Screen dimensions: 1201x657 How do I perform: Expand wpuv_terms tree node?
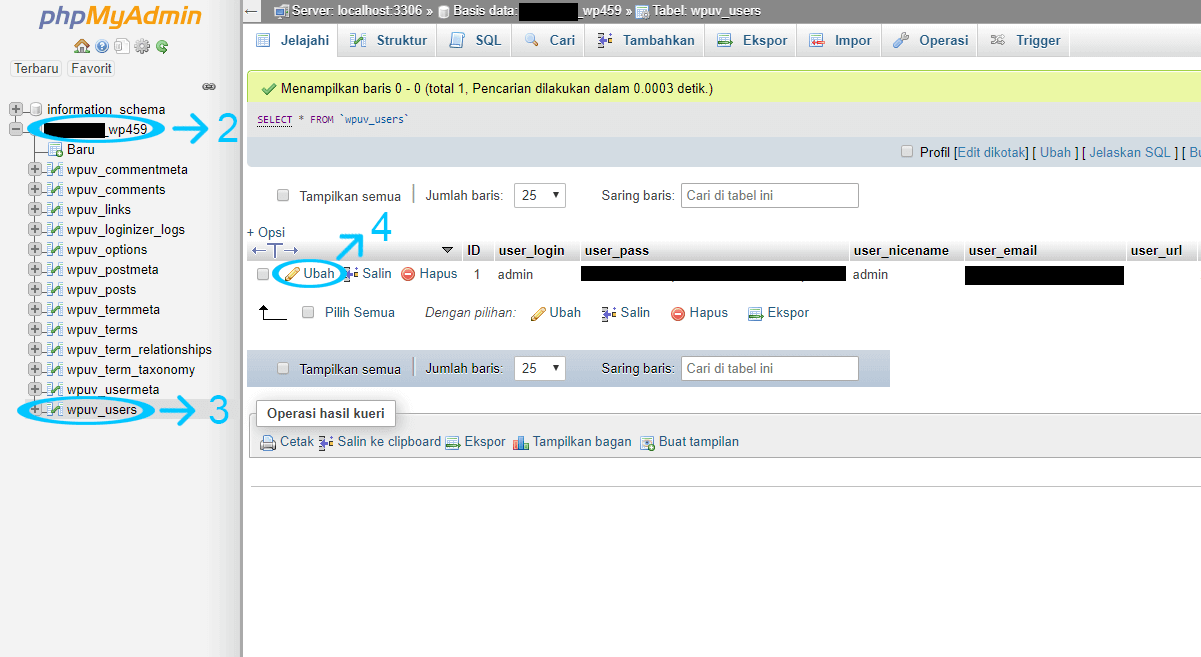click(x=35, y=329)
